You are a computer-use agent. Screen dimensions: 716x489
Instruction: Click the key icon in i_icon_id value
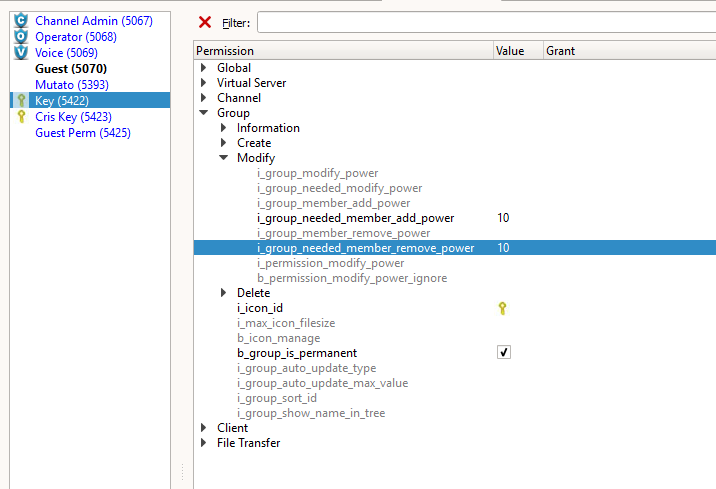pos(503,308)
